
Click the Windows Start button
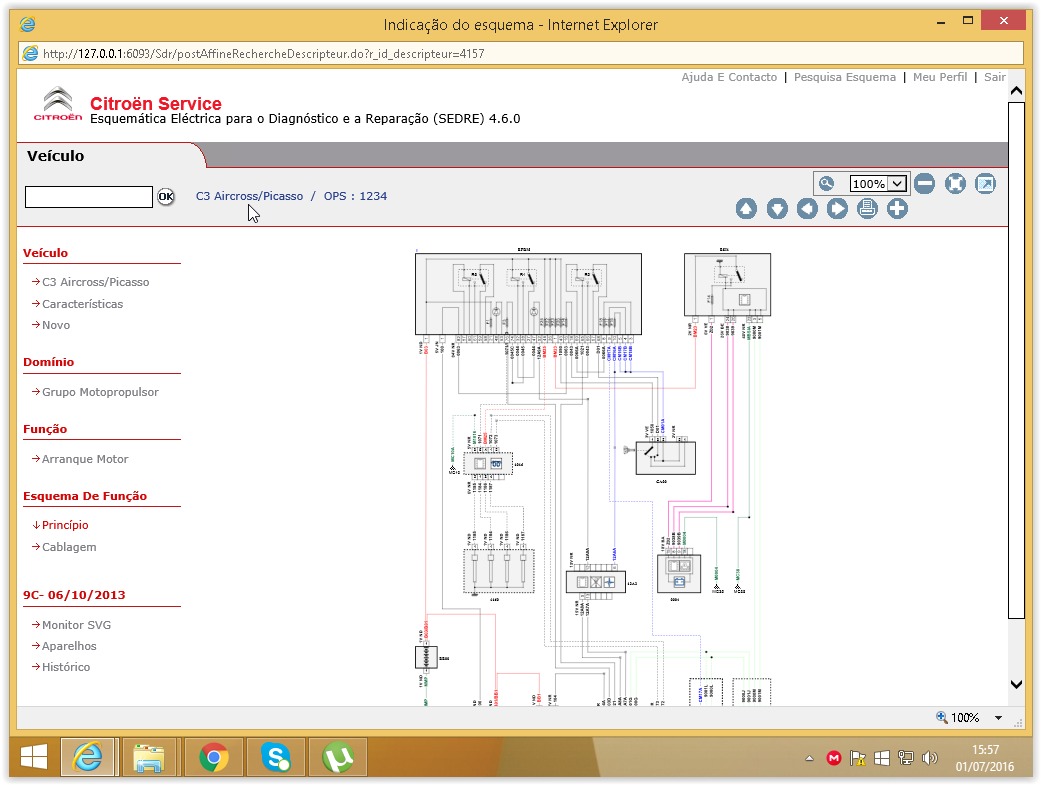(33, 757)
